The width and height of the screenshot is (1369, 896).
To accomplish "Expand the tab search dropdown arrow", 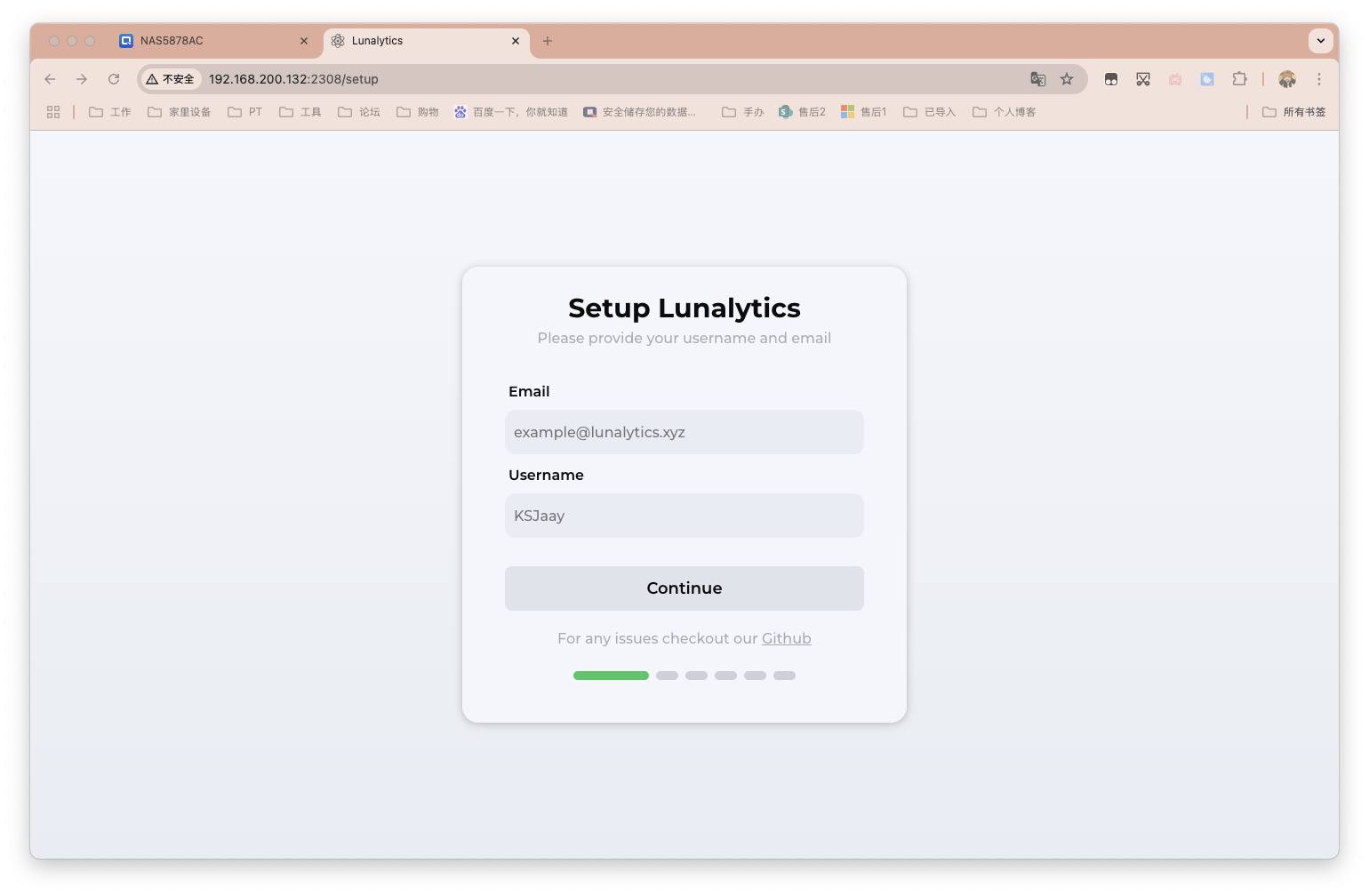I will 1320,41.
